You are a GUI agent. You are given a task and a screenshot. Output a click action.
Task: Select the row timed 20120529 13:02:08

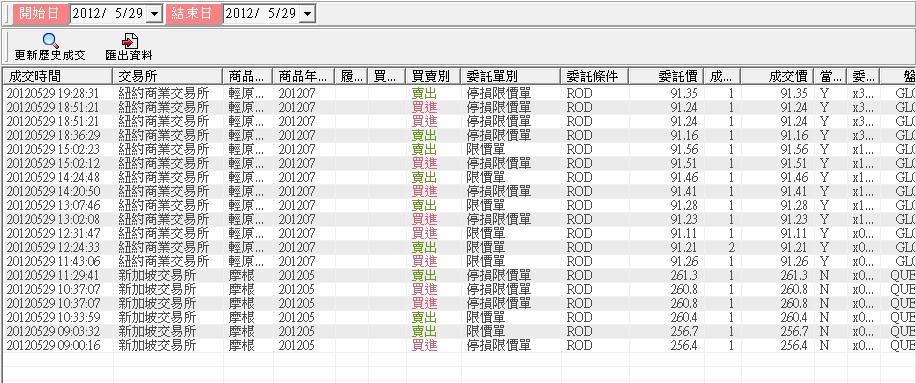point(459,220)
